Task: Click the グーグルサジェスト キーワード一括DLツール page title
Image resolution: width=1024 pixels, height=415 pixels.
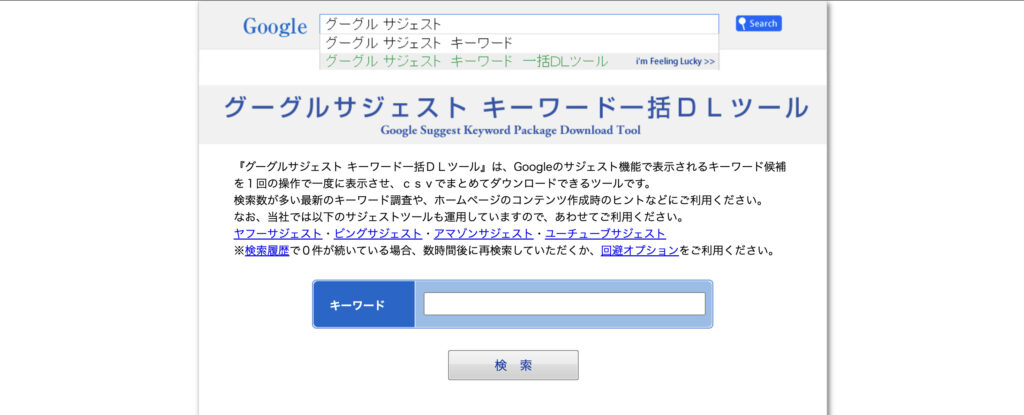Action: [516, 107]
